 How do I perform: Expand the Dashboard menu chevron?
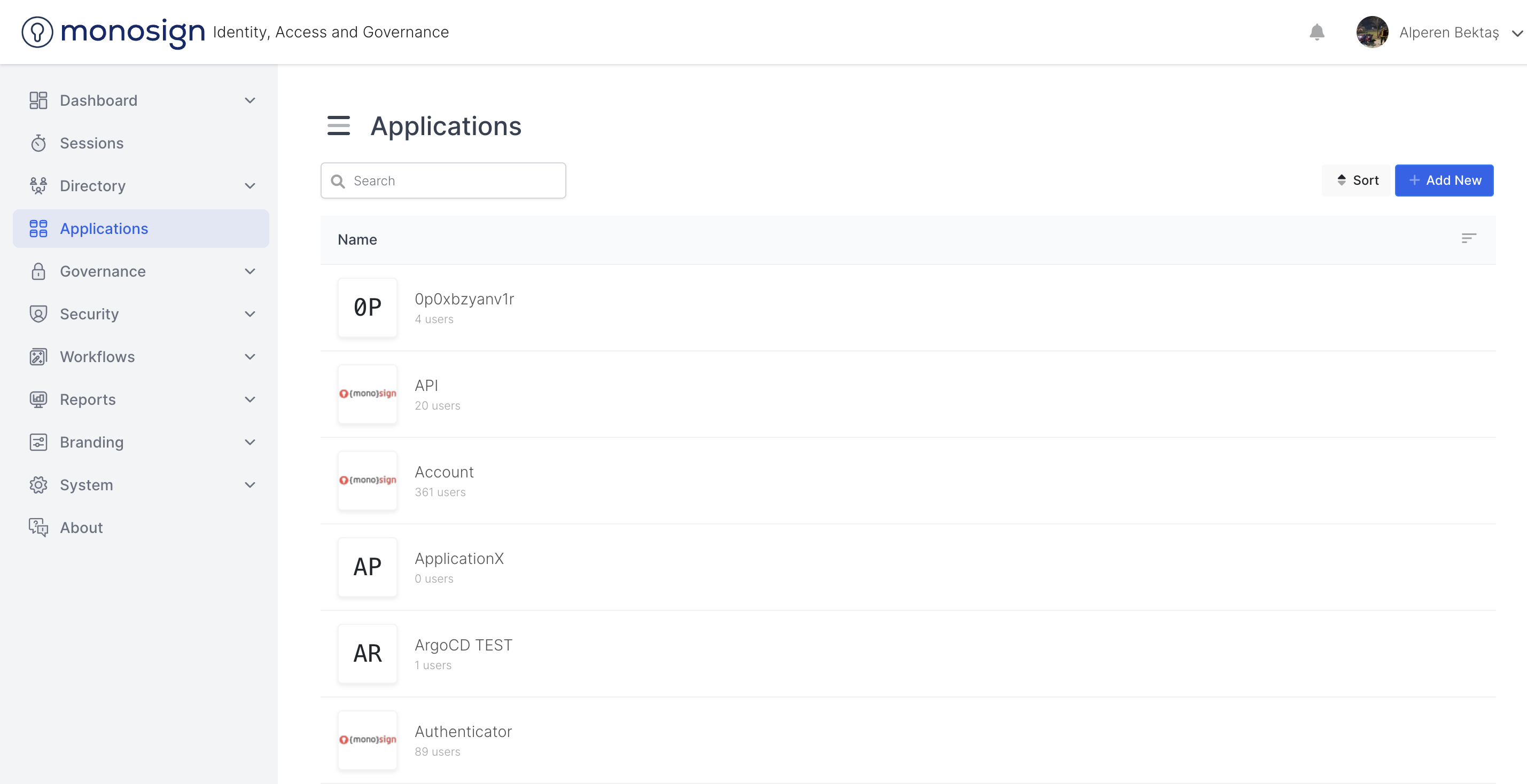click(x=250, y=101)
